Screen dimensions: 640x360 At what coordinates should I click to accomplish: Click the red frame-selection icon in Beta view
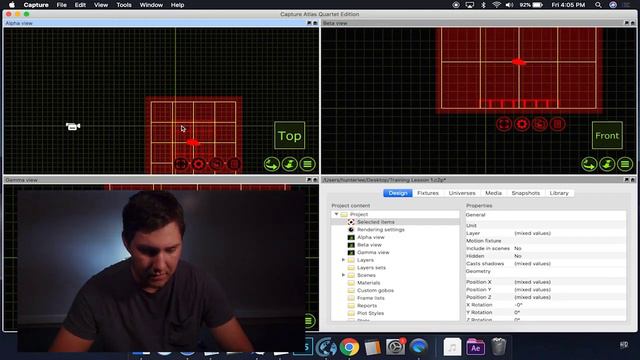click(x=504, y=124)
